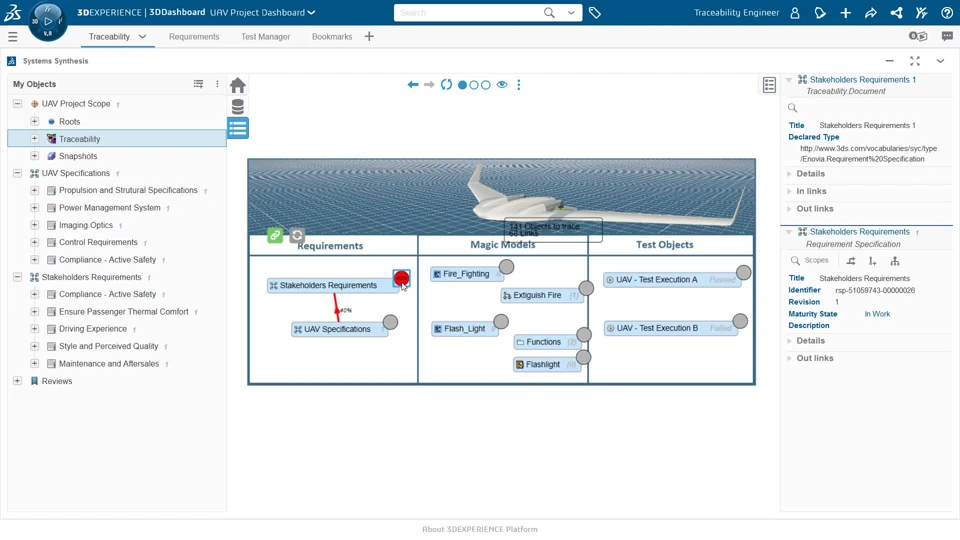Open the help question mark icon
The image size is (960, 540).
pyautogui.click(x=947, y=13)
